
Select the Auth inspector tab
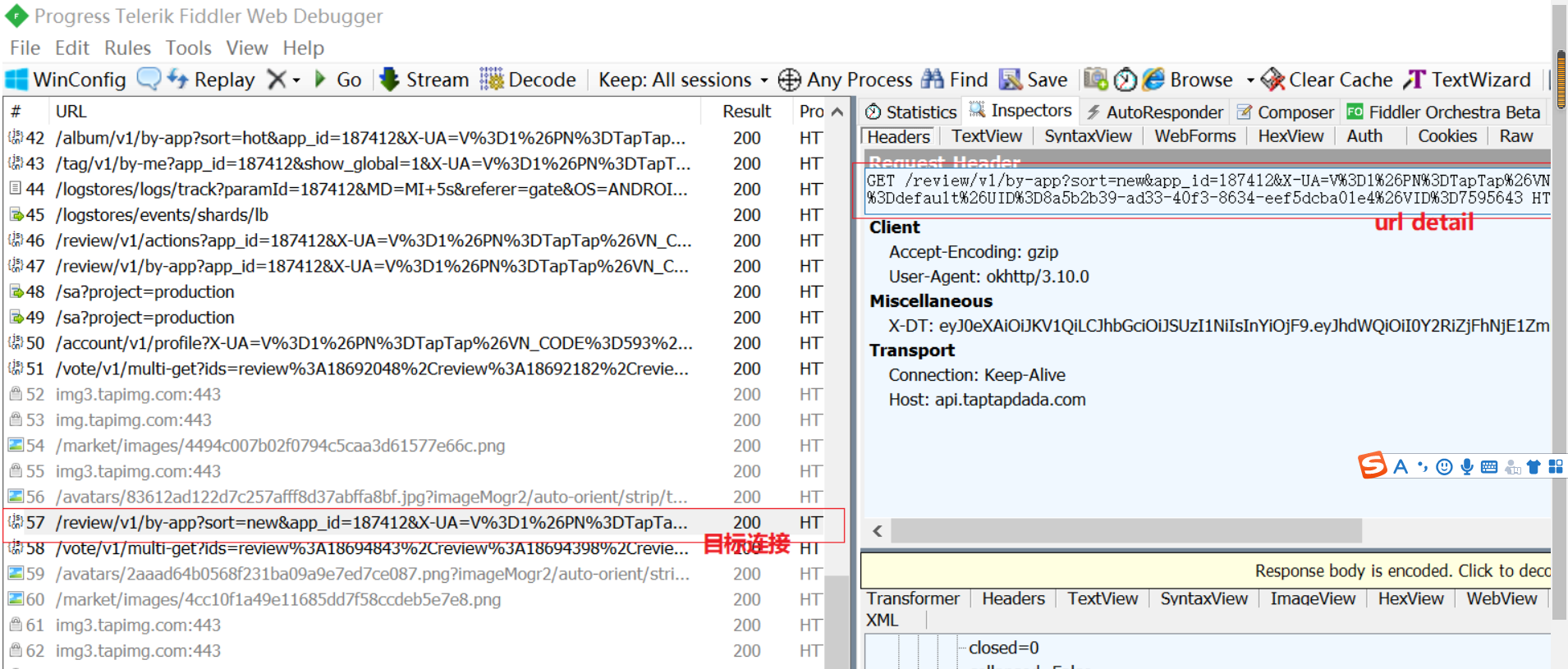[1364, 136]
